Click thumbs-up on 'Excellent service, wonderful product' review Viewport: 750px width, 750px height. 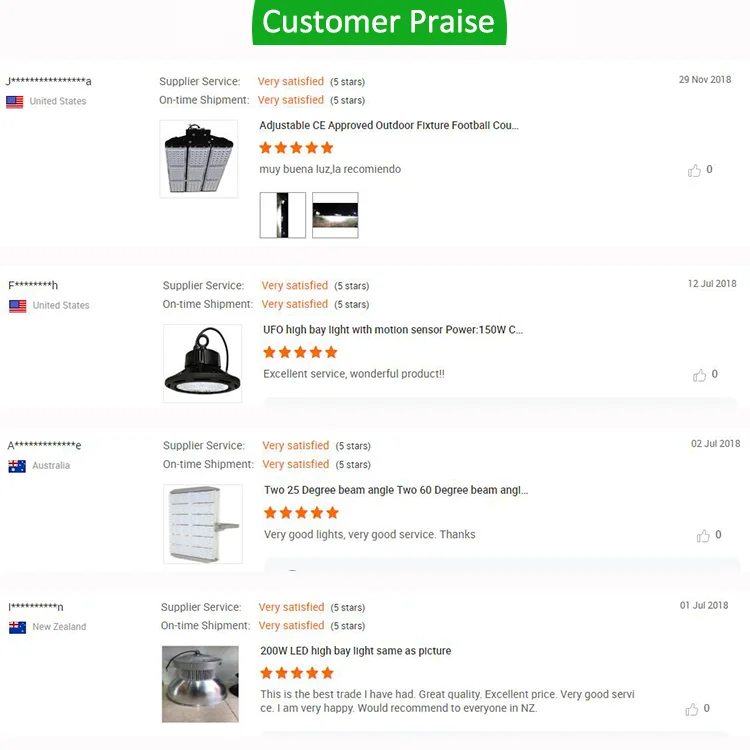point(699,375)
